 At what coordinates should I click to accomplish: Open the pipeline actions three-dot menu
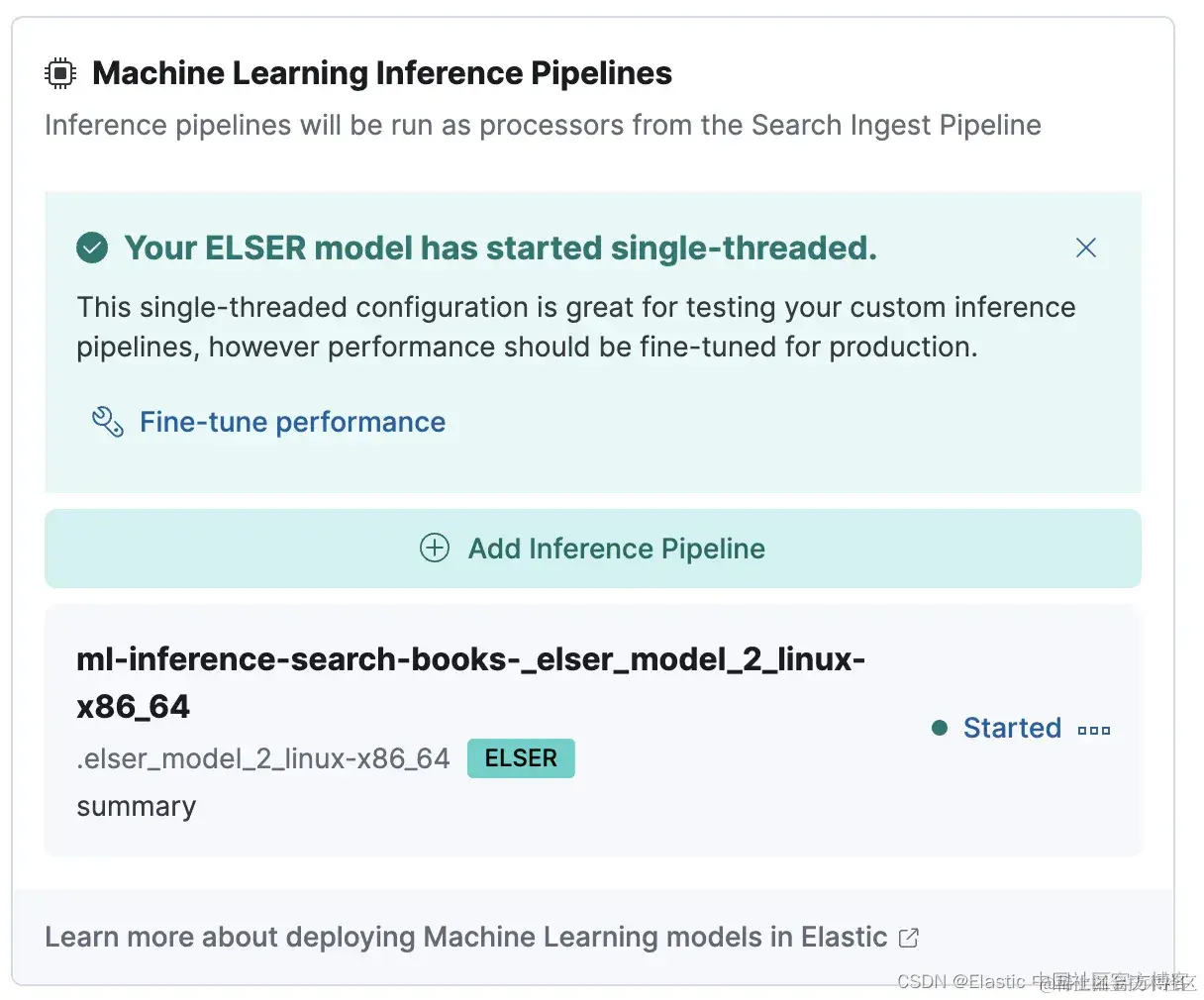coord(1094,730)
